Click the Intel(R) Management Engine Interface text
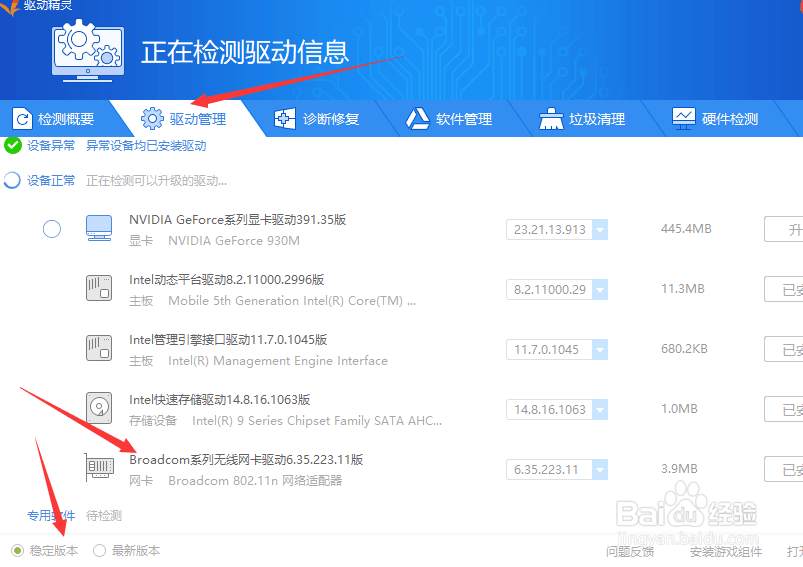This screenshot has width=803, height=567. pos(278,361)
